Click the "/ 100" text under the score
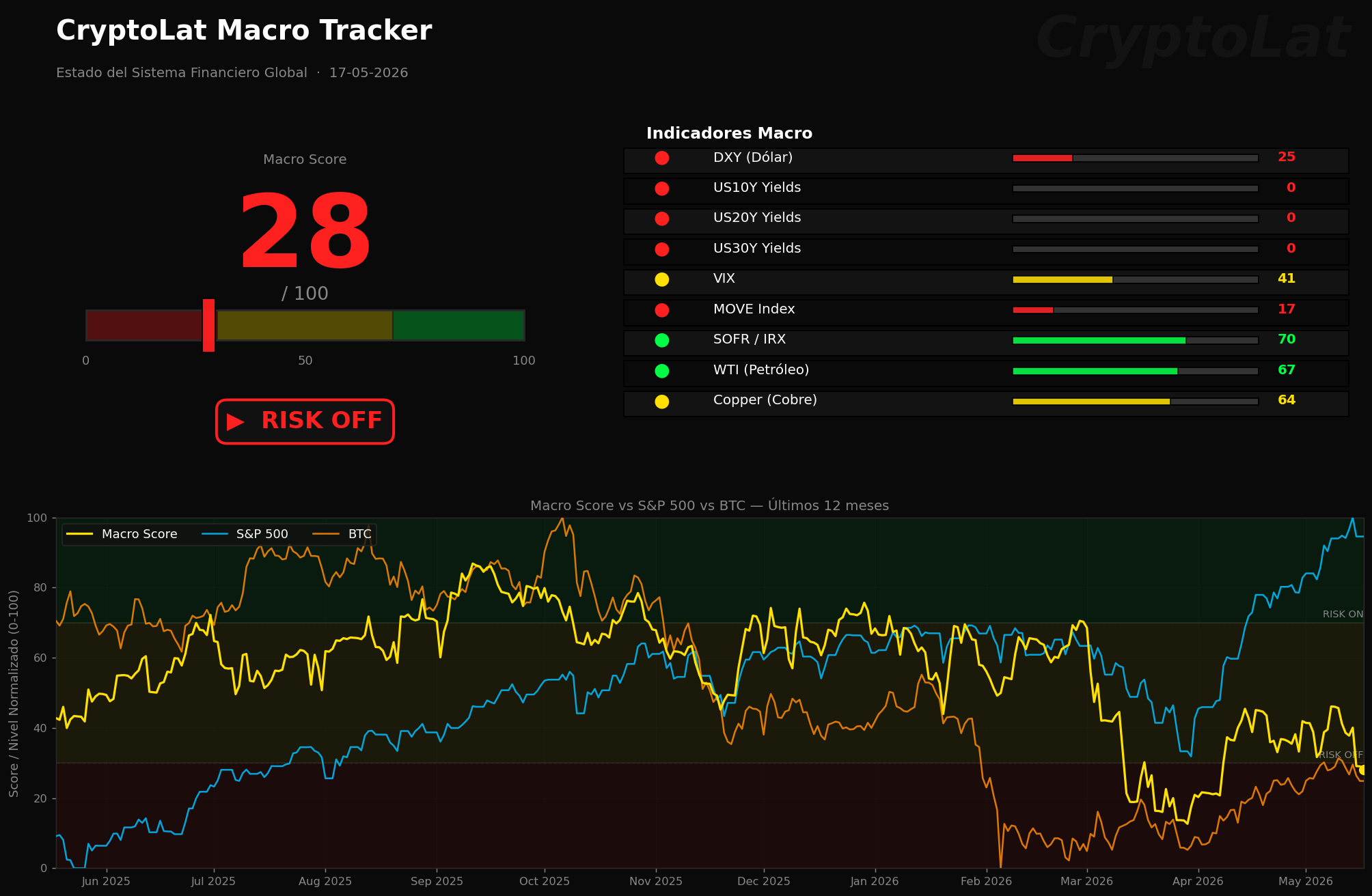 coord(305,294)
